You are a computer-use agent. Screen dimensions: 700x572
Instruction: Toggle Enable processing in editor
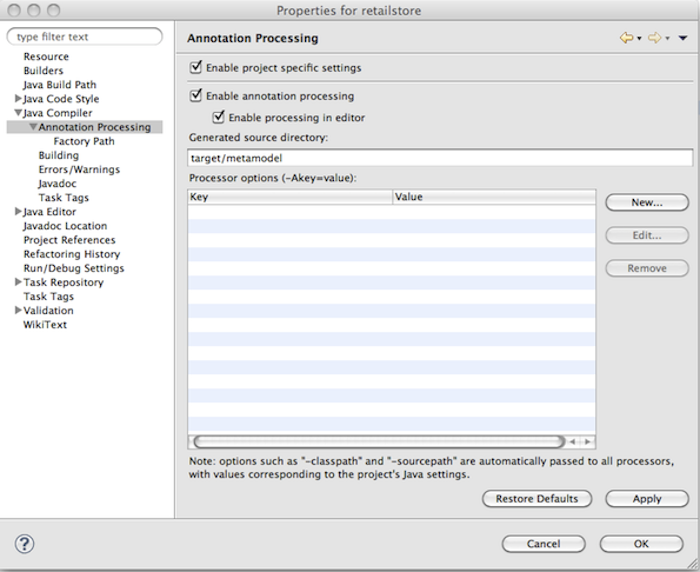219,117
